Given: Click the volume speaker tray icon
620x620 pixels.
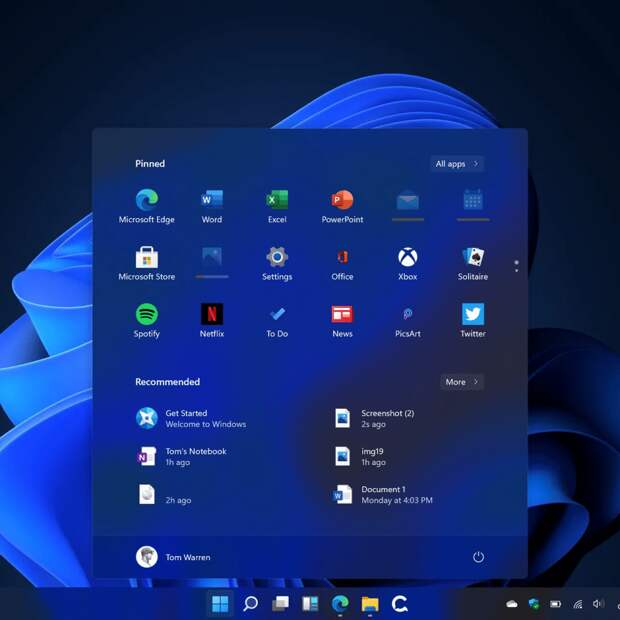Looking at the screenshot, I should 597,603.
